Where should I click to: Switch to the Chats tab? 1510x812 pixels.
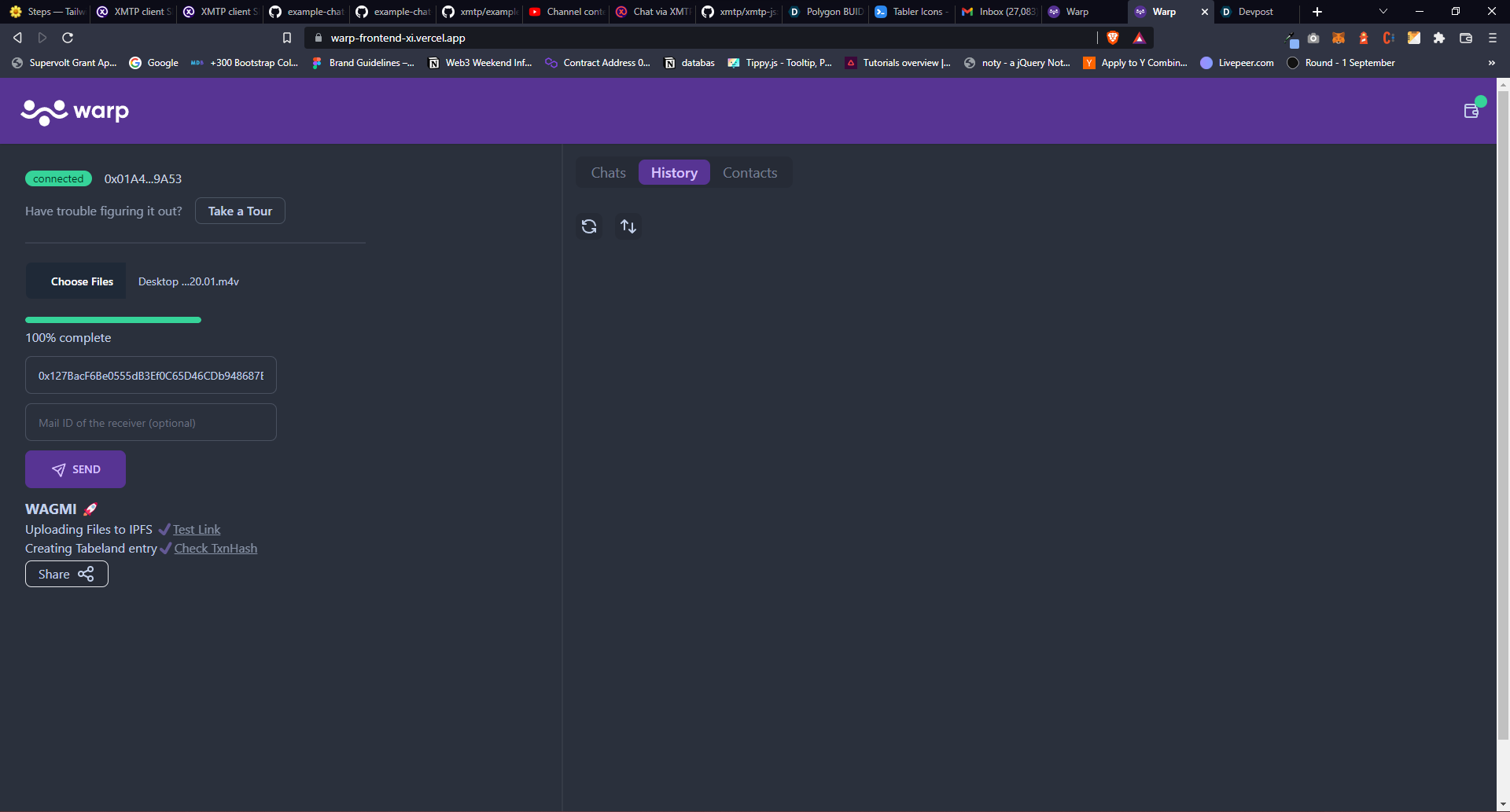[x=607, y=172]
